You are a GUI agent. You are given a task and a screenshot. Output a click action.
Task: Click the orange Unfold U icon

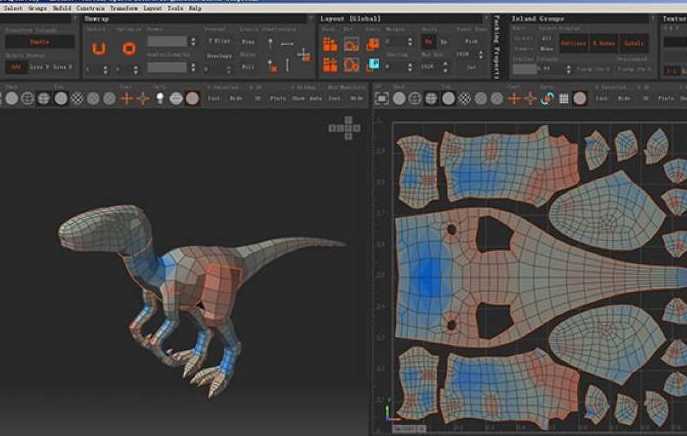click(x=99, y=48)
